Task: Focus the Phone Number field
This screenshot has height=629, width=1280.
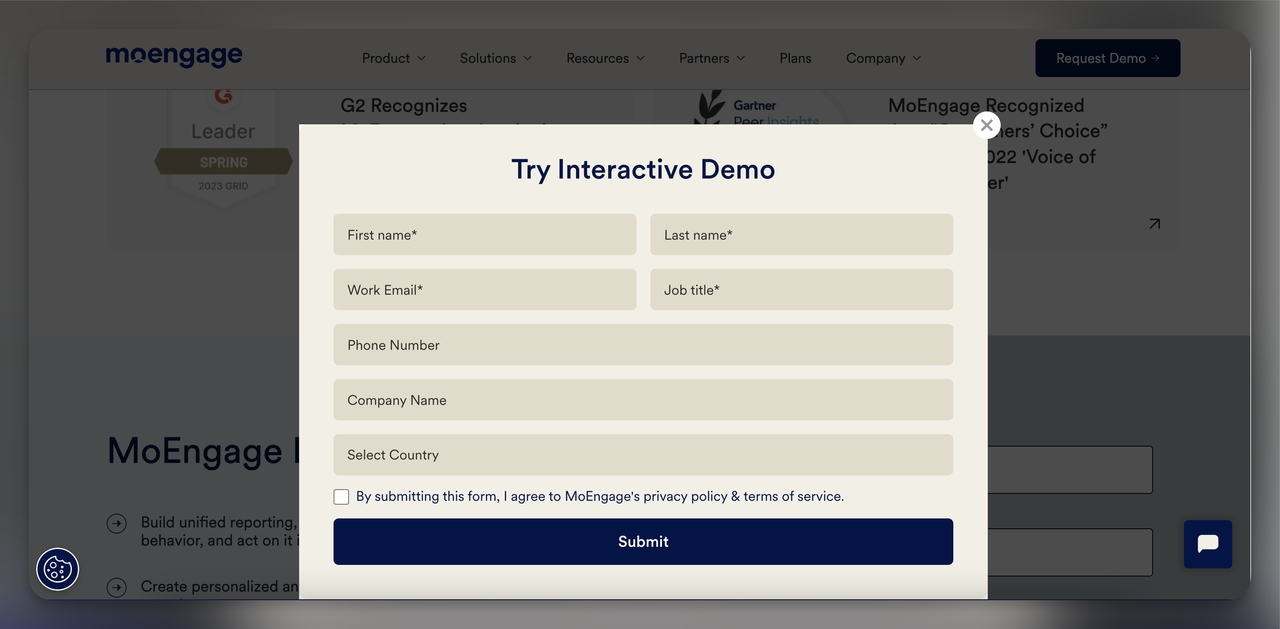Action: pyautogui.click(x=643, y=345)
